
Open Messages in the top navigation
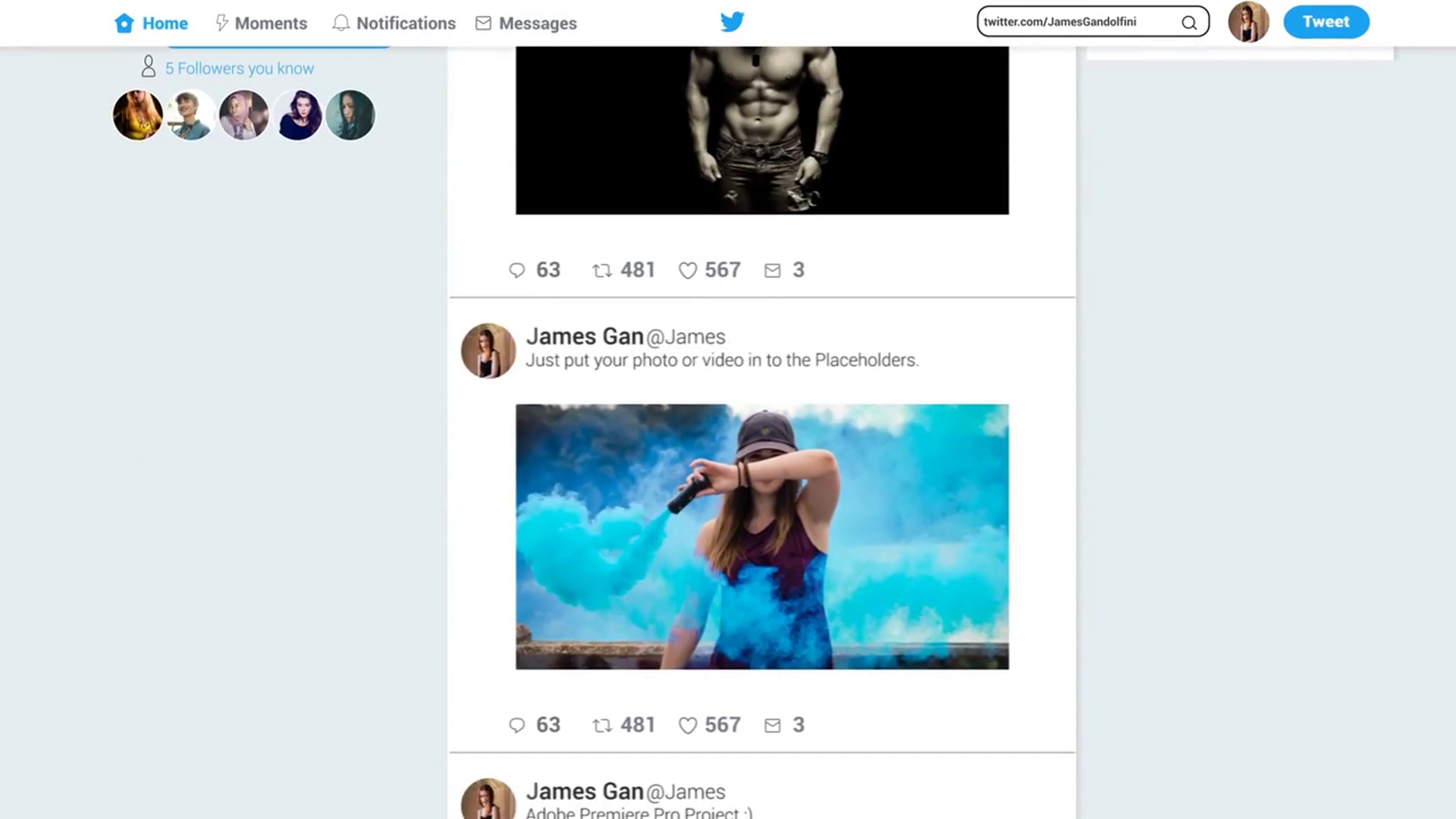[526, 24]
